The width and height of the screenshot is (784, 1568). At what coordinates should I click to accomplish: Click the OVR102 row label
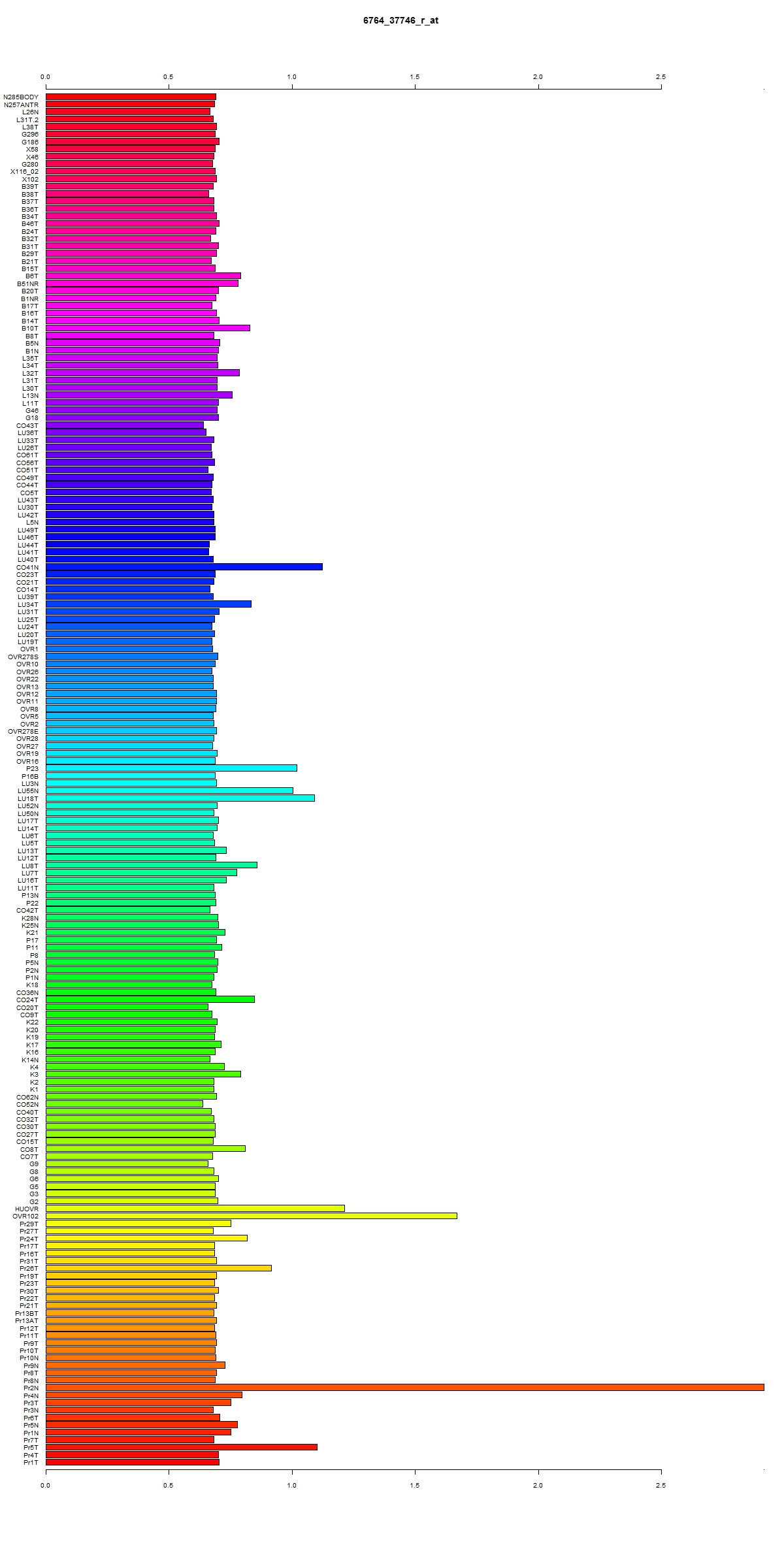25,1216
